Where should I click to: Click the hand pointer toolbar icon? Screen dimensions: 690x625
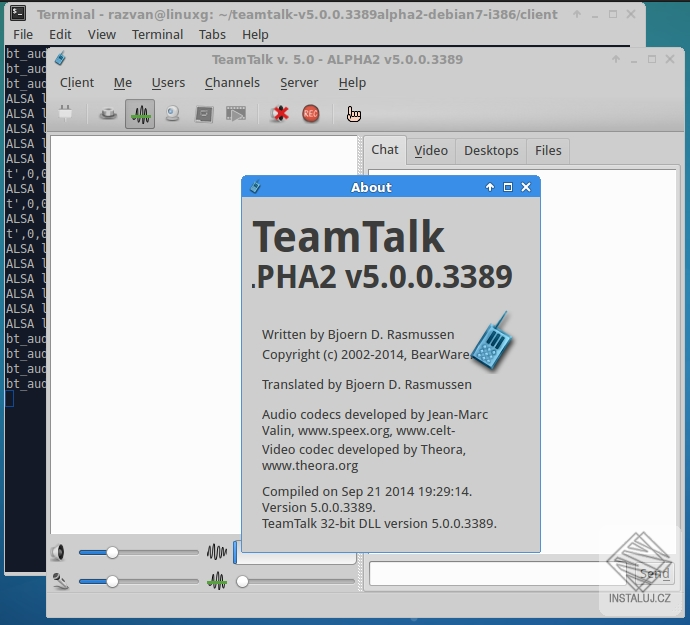point(353,114)
